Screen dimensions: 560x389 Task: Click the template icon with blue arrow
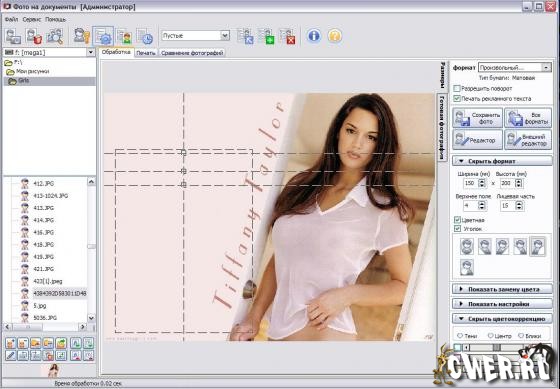pyautogui.click(x=245, y=36)
